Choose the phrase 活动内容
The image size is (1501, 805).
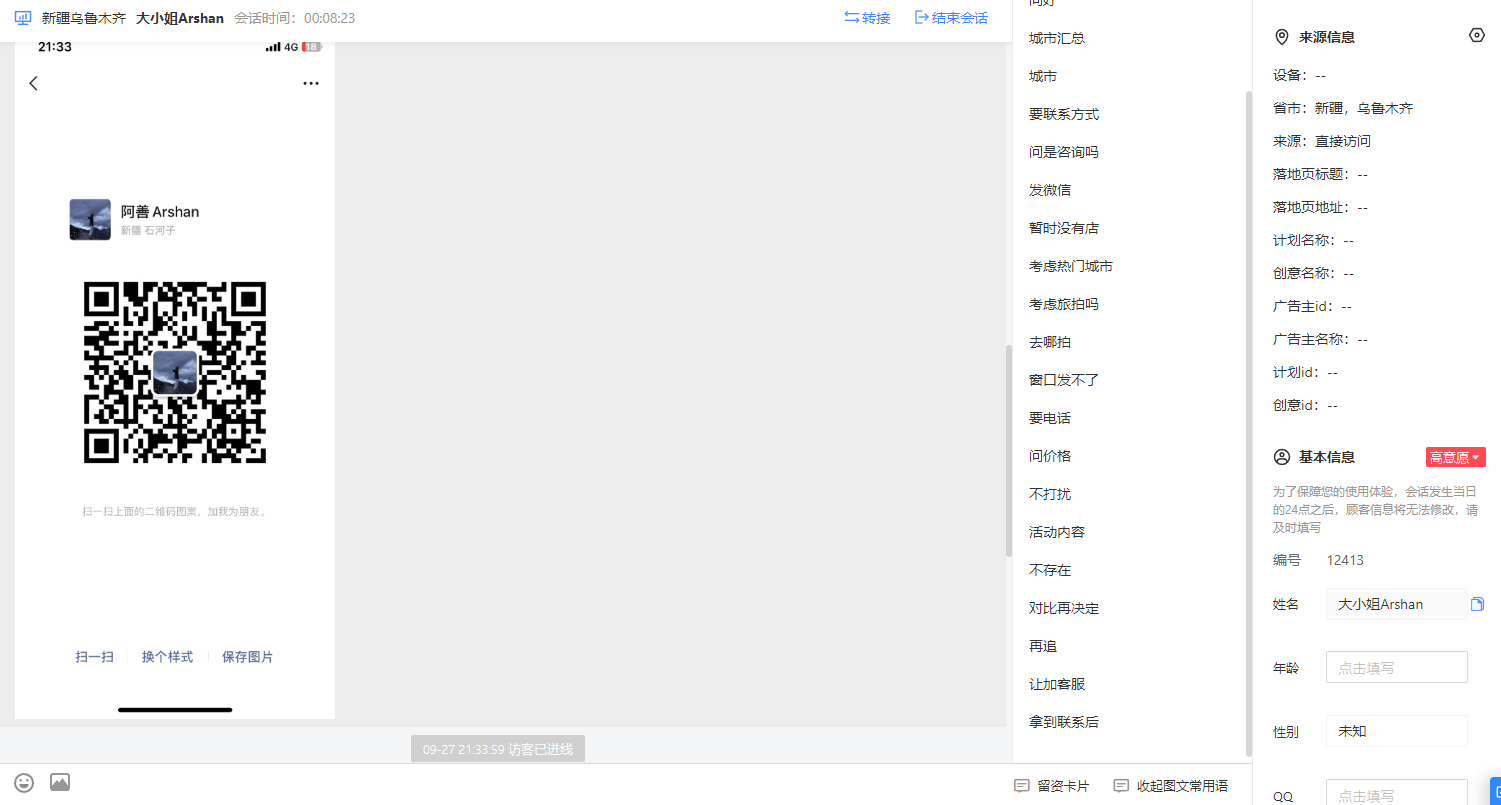(1057, 532)
